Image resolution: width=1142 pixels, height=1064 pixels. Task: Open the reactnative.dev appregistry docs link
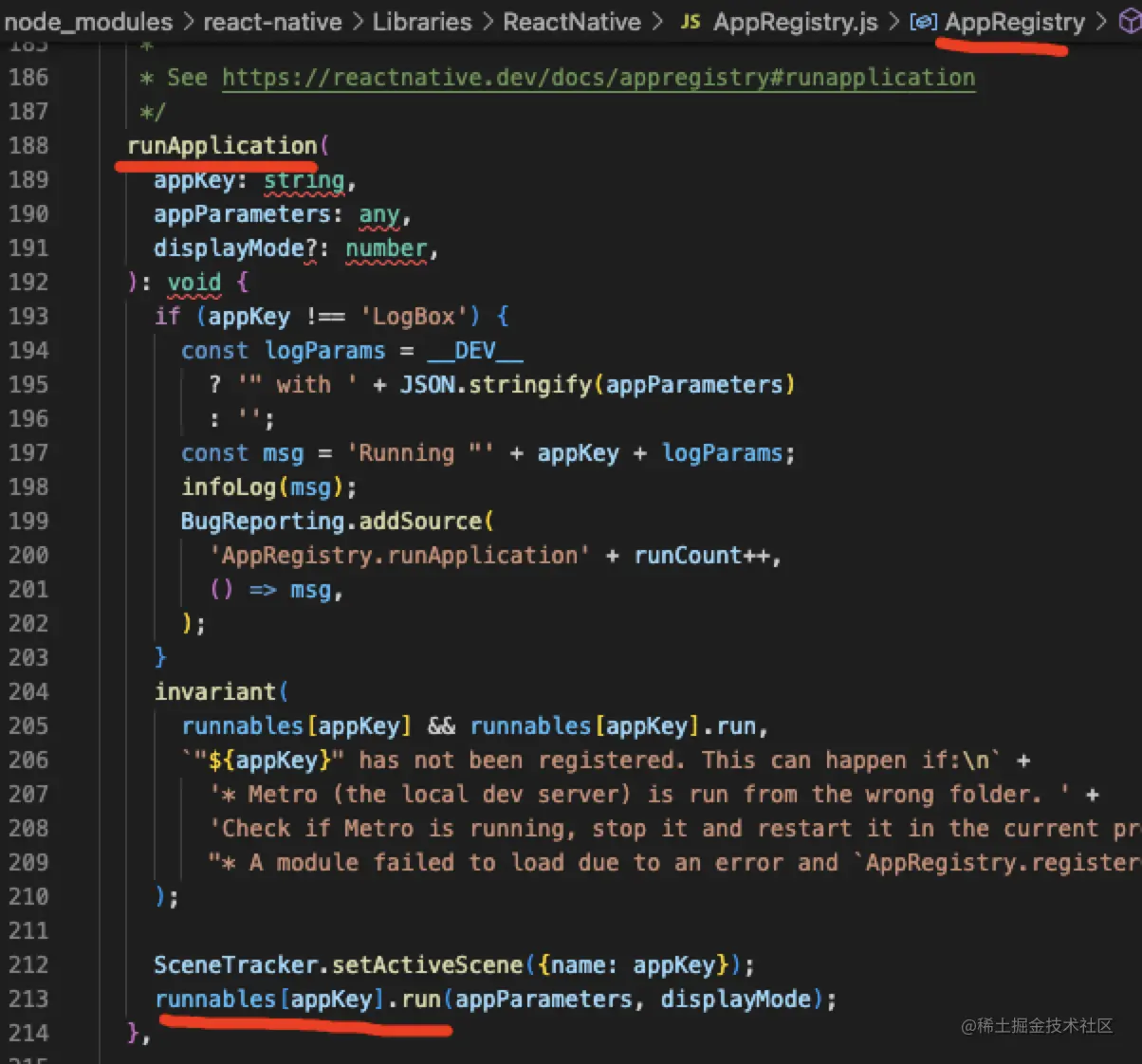click(x=599, y=78)
